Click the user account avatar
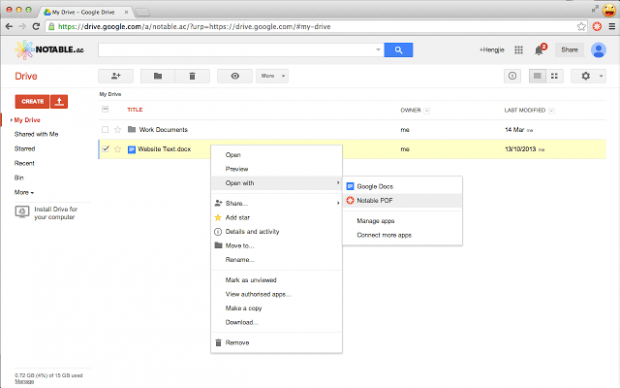The image size is (620, 388). 598,50
